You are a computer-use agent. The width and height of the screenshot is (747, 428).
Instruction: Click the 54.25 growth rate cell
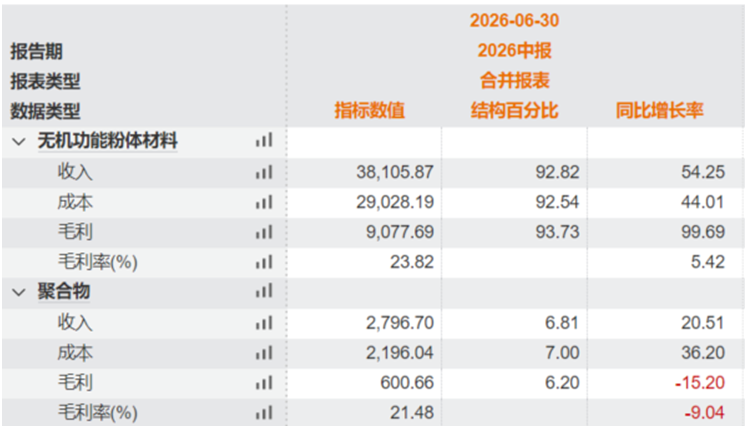[666, 172]
